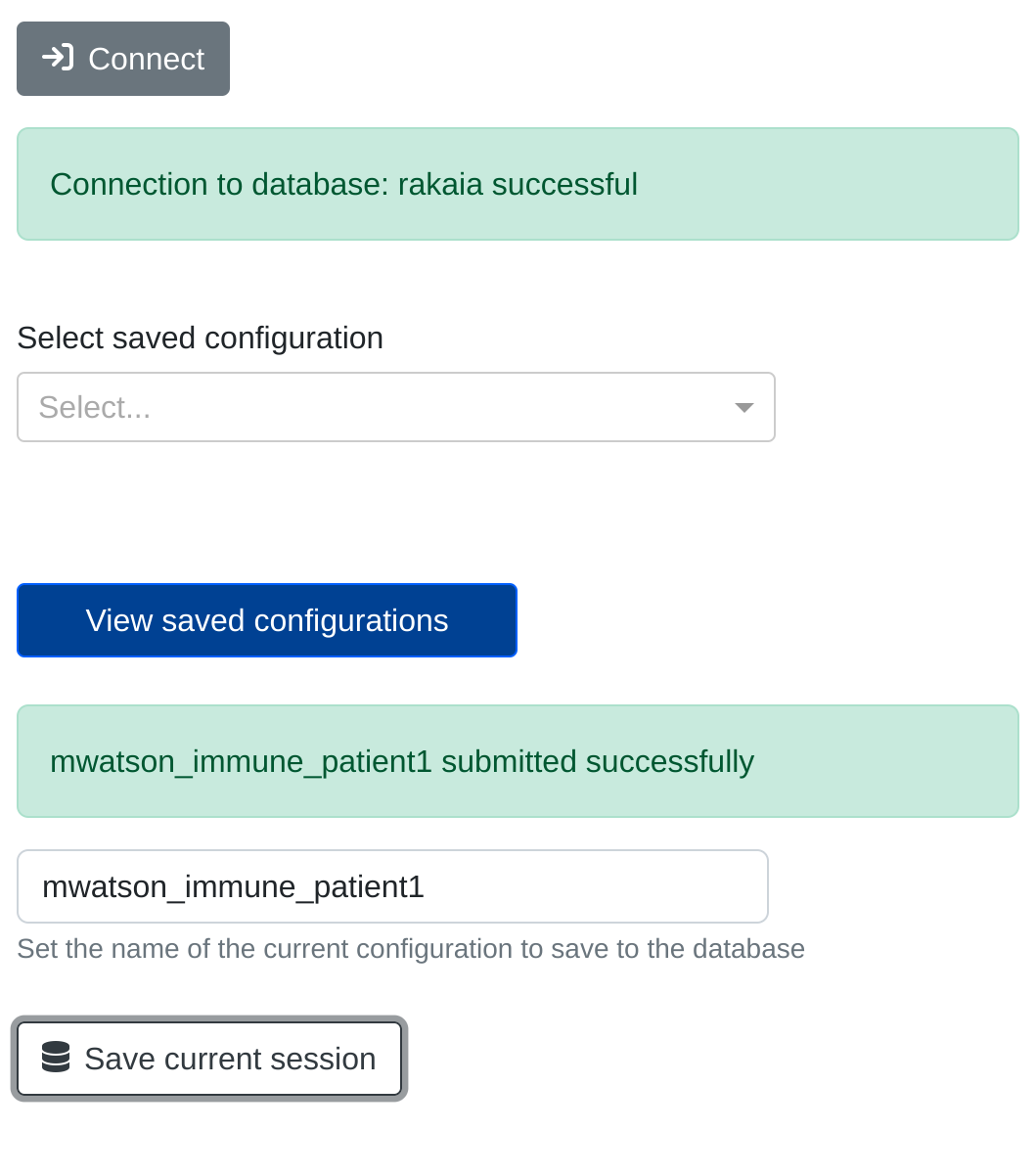Click the dropdown caret arrow
Image resolution: width=1036 pixels, height=1175 pixels.
click(743, 407)
